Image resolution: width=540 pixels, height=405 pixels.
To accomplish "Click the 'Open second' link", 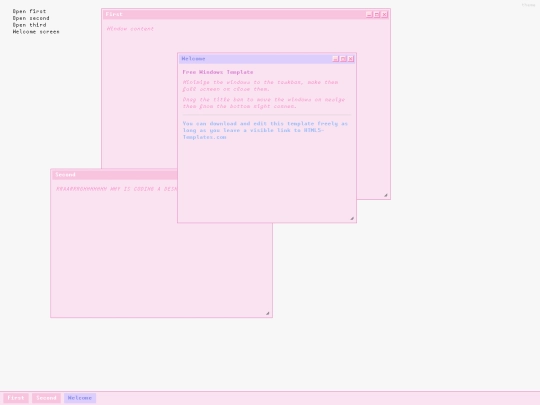I will [x=31, y=18].
